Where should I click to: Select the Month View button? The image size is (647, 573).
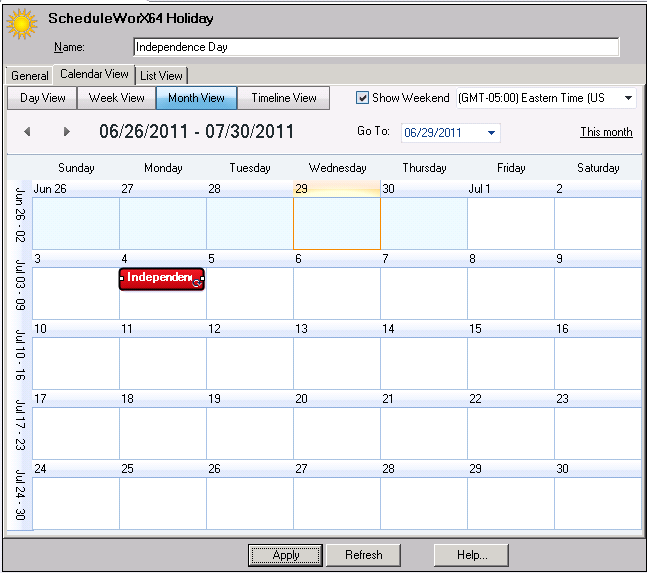coord(196,98)
